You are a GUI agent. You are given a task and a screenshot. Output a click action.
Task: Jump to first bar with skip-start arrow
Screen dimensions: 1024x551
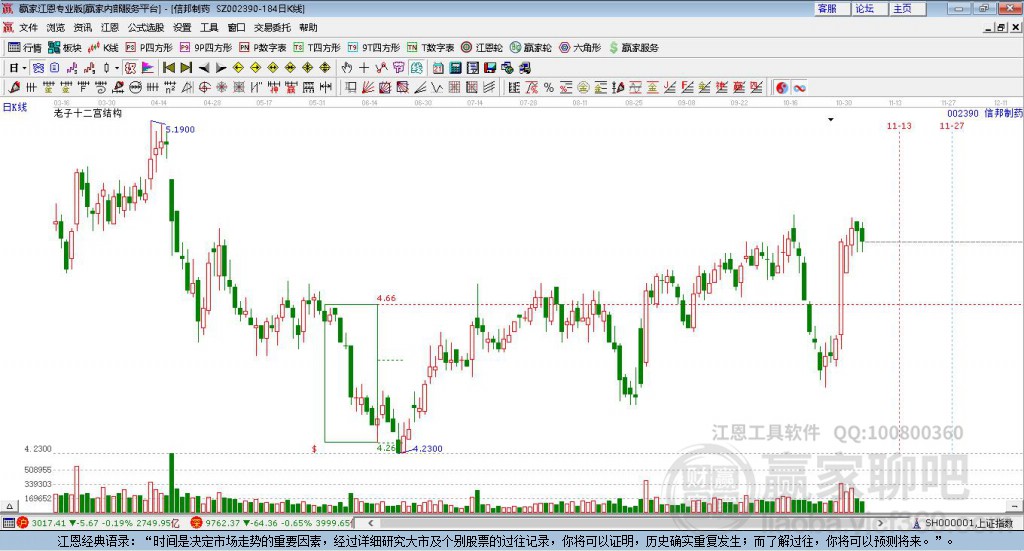click(x=168, y=68)
